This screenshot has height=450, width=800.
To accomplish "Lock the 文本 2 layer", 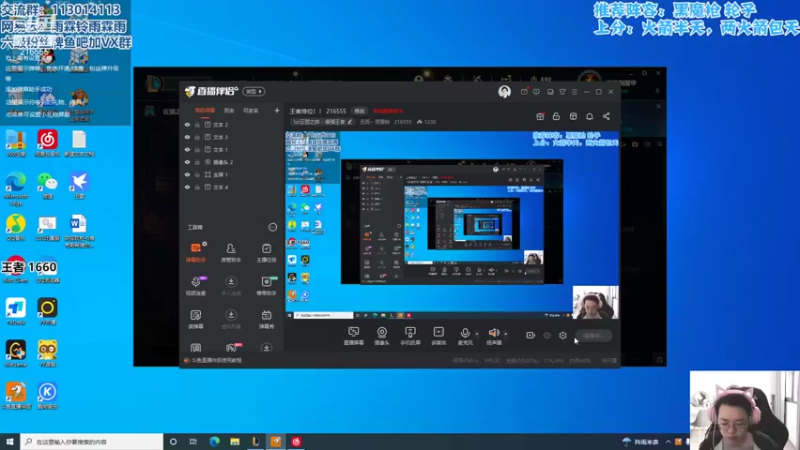I will [x=197, y=124].
